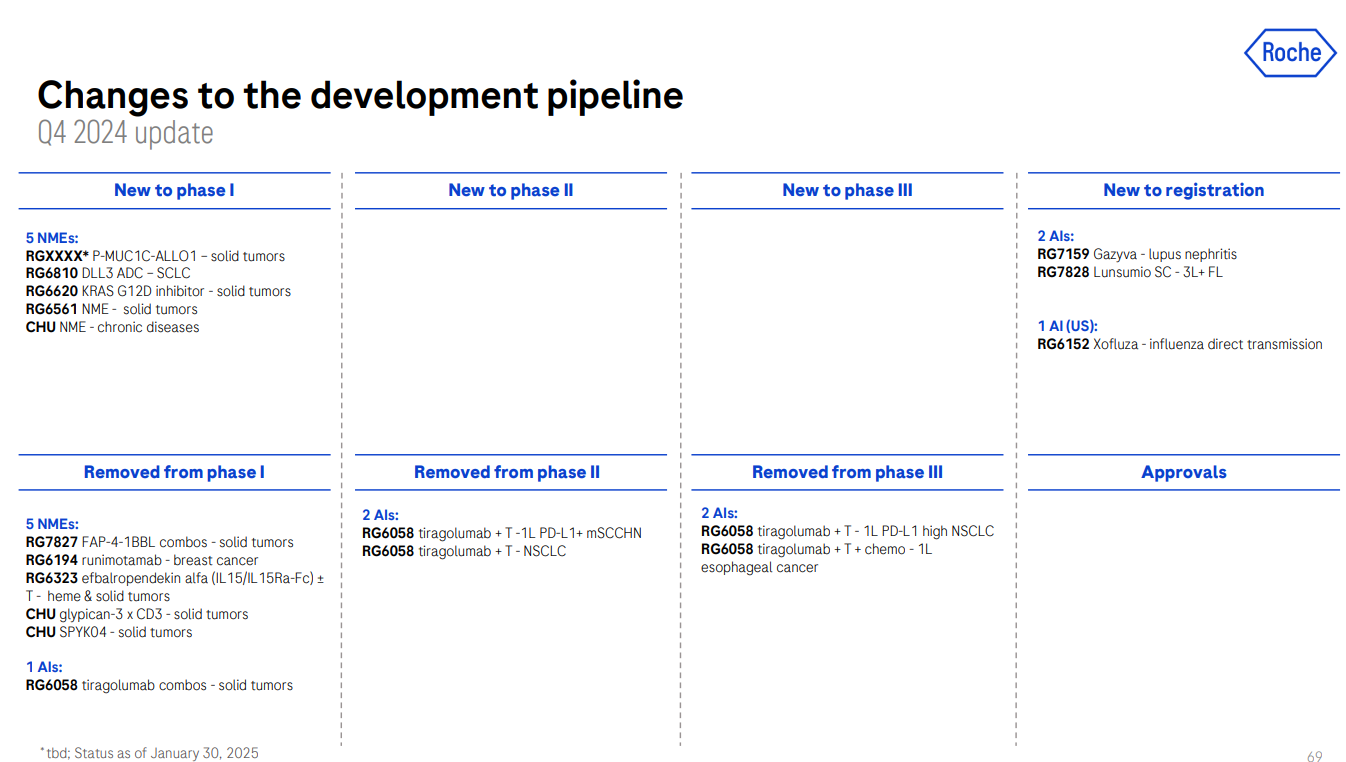Select the RG6194 runimotamab breast cancer entry
This screenshot has width=1346, height=762.
(142, 560)
